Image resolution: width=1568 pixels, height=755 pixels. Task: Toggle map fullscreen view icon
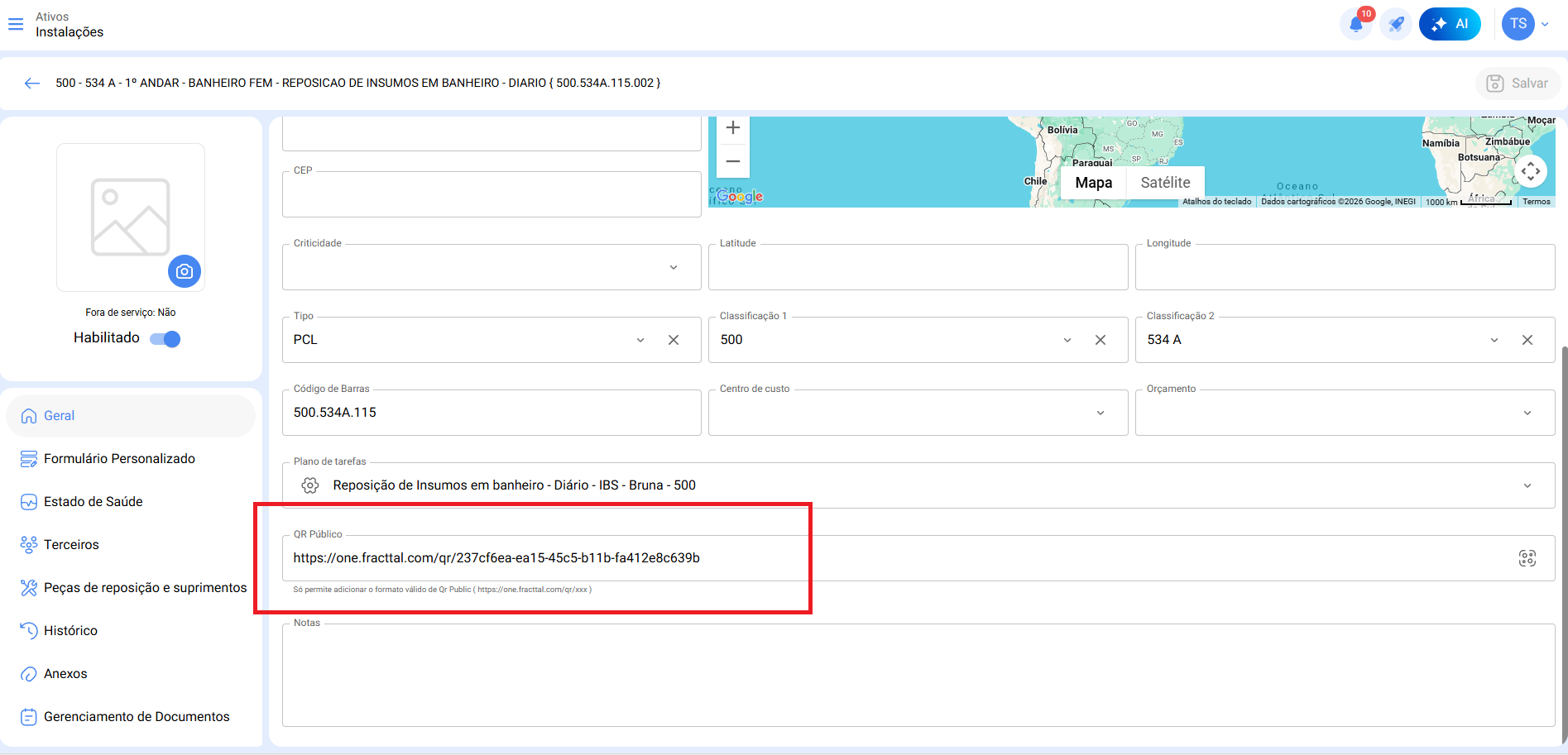click(x=1531, y=171)
